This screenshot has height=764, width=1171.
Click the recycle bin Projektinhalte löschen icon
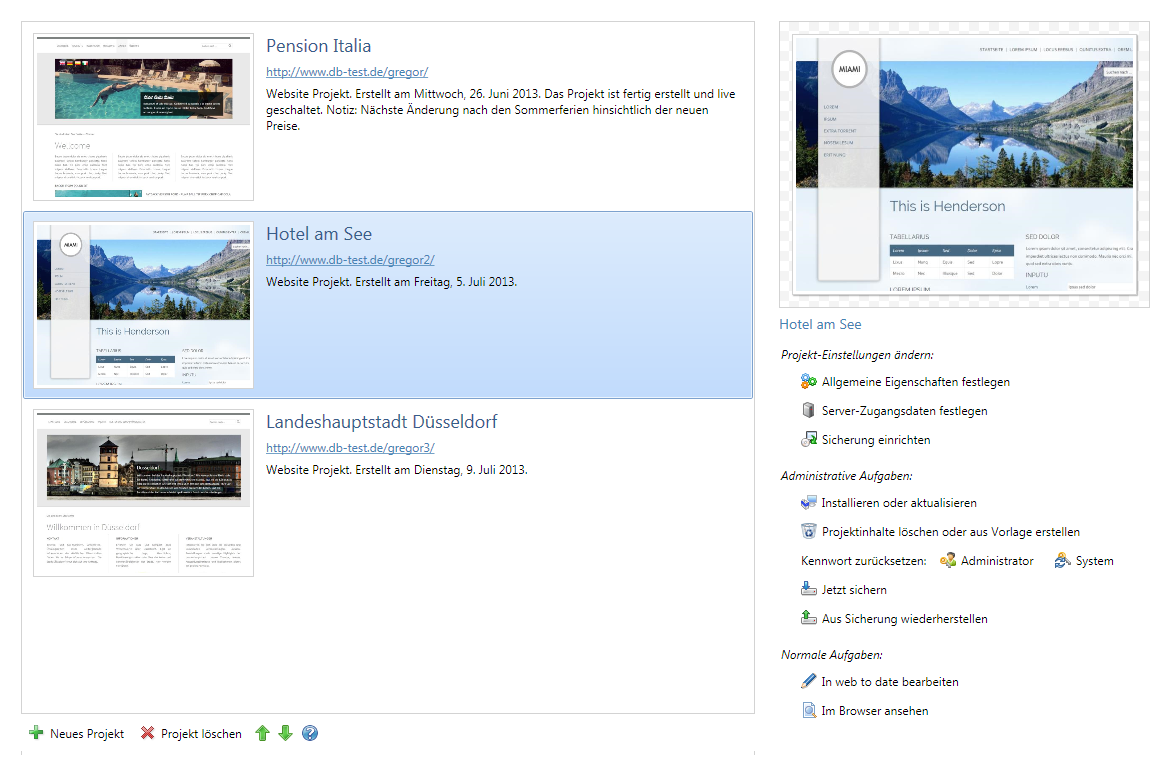pos(809,531)
